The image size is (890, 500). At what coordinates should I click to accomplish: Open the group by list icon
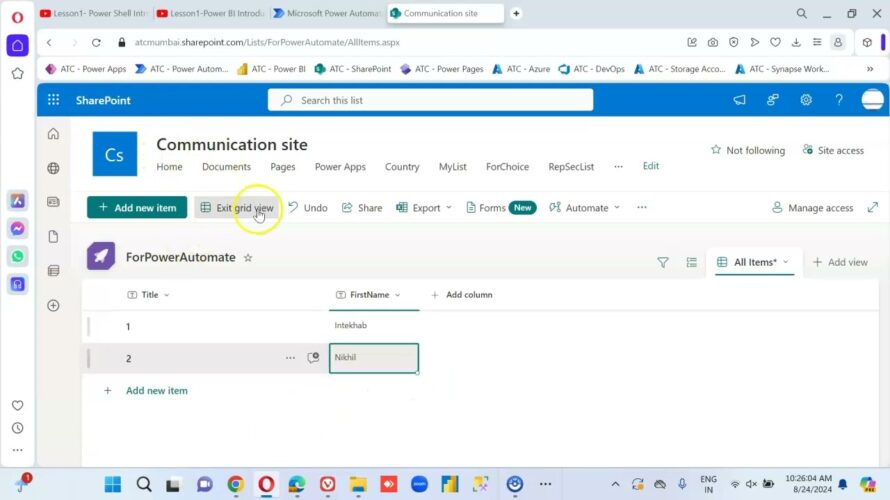pos(691,262)
